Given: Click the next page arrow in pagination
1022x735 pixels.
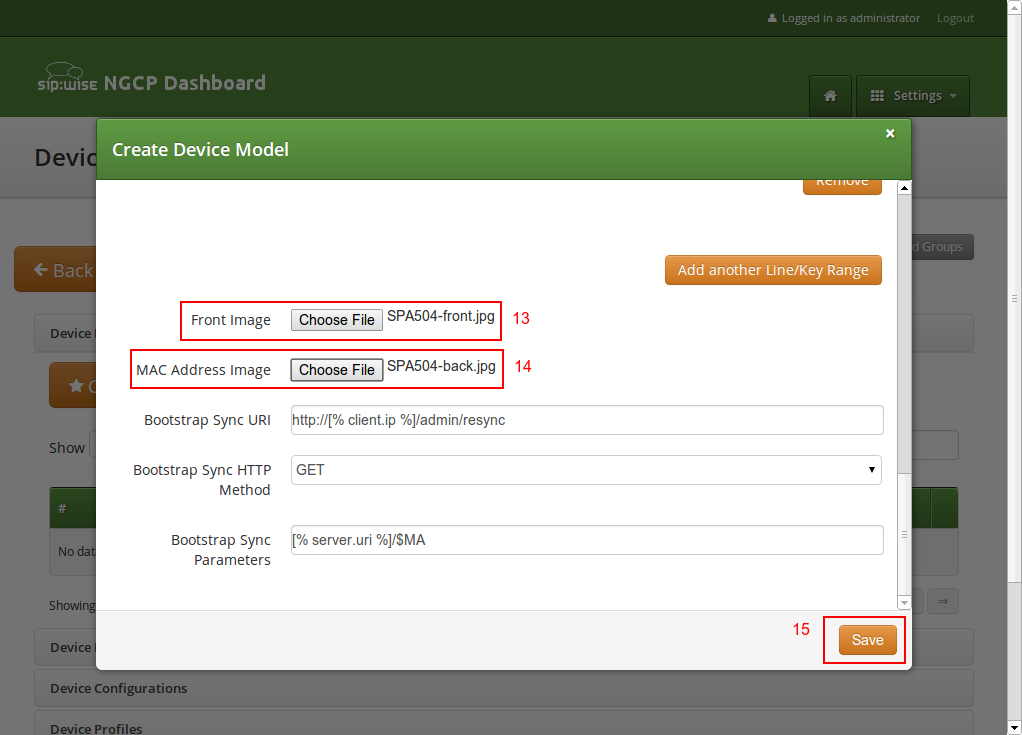Looking at the screenshot, I should pos(942,600).
